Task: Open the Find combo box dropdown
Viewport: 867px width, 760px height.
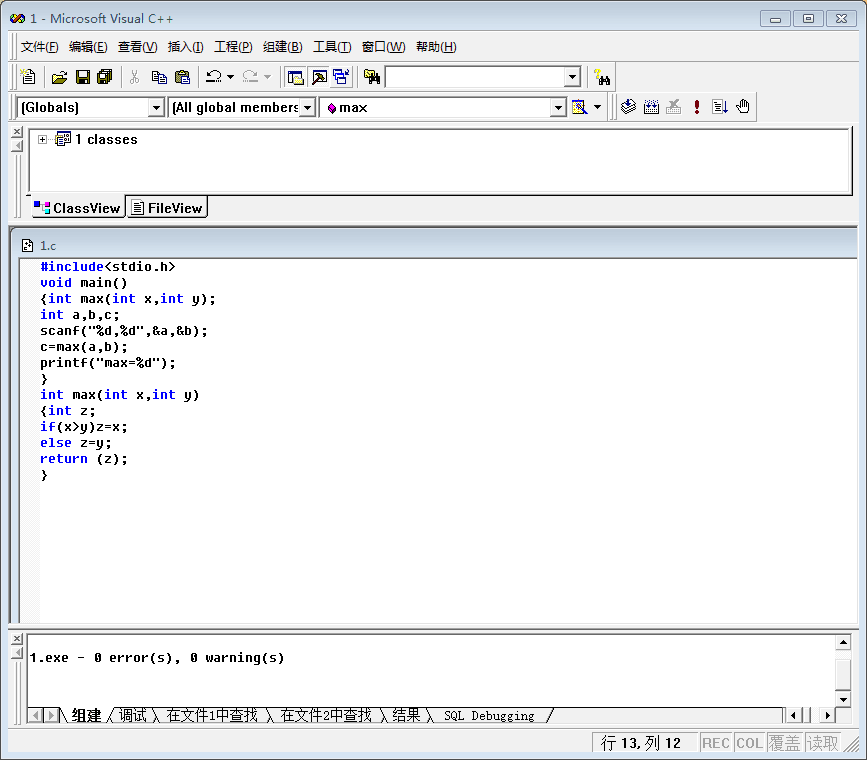Action: click(572, 77)
